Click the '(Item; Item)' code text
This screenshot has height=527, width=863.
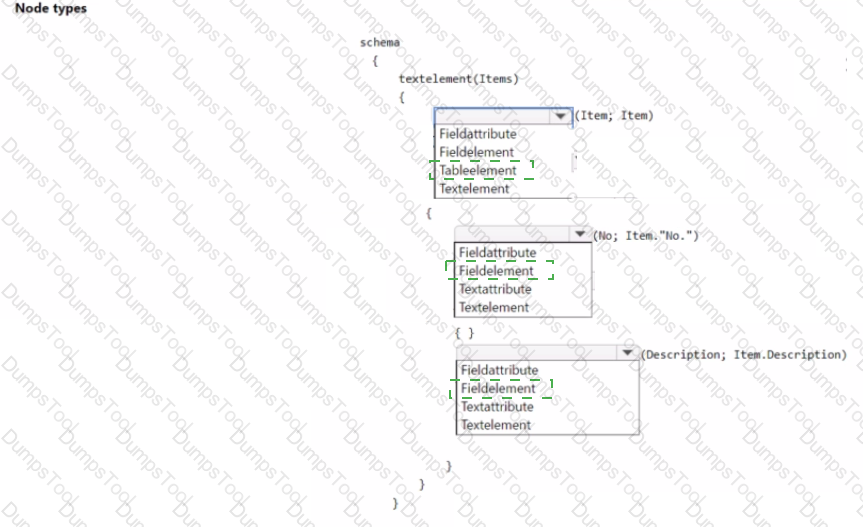(x=614, y=116)
